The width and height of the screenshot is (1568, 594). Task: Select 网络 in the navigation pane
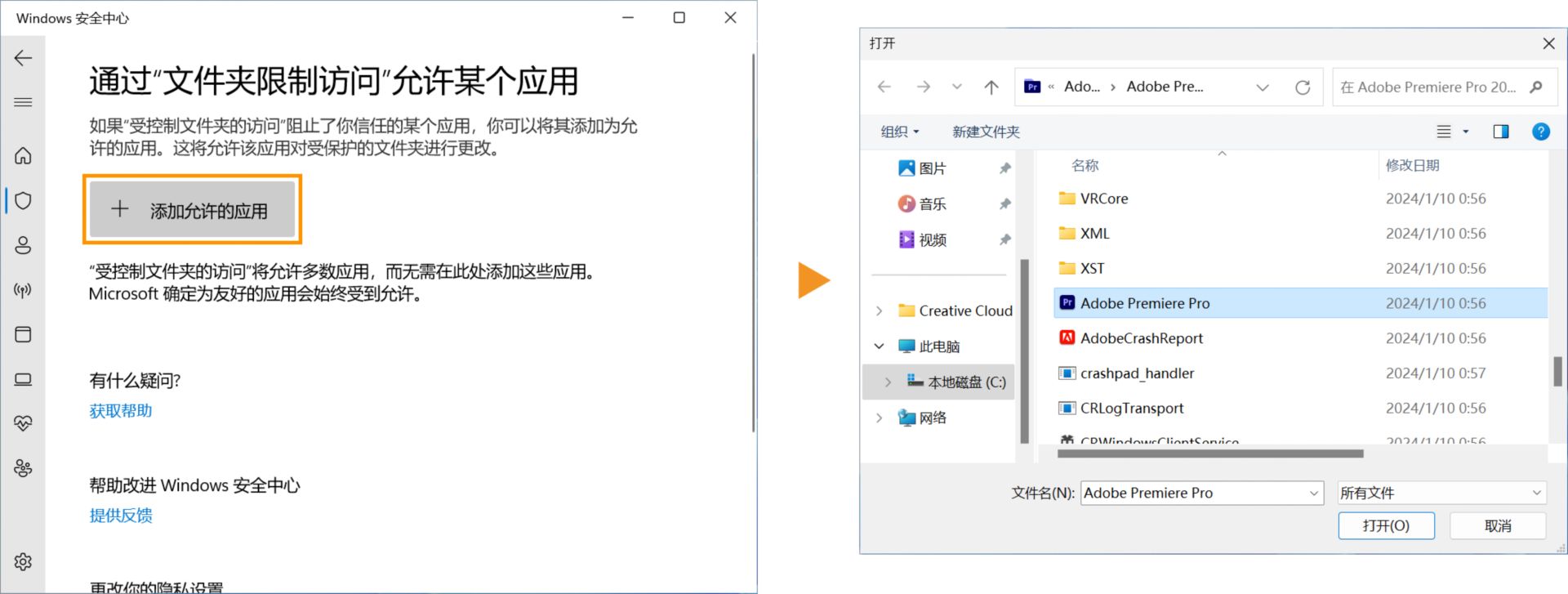[x=923, y=418]
